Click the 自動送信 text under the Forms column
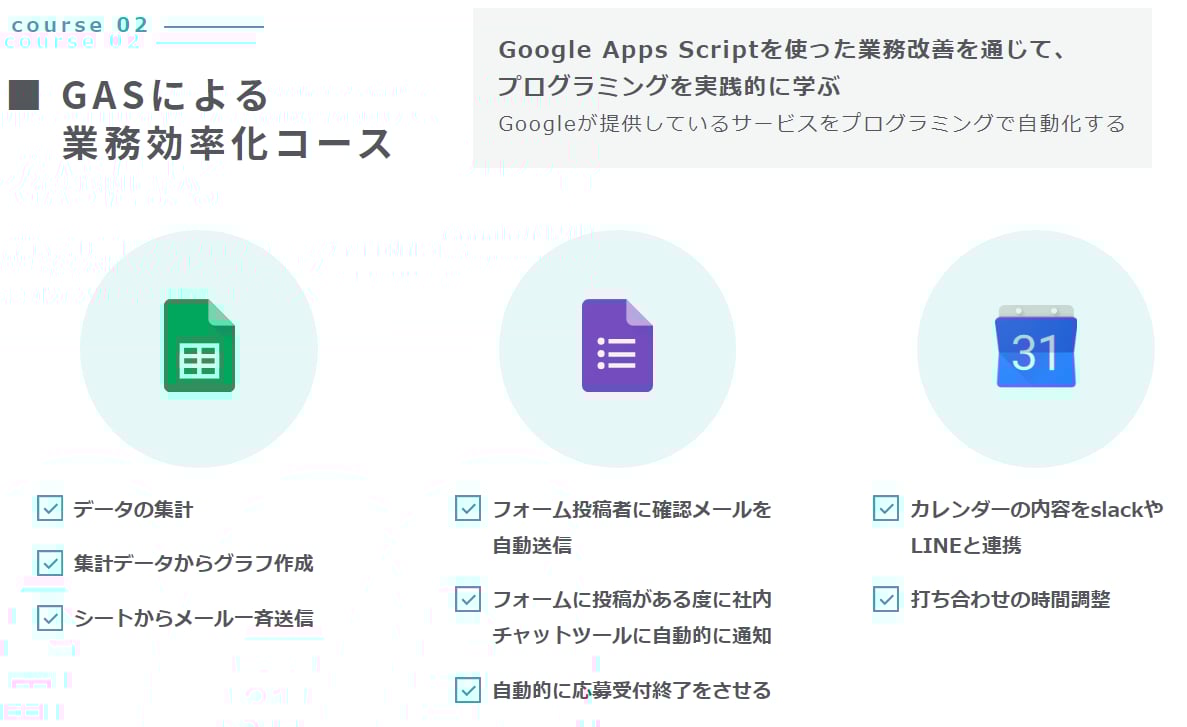The height and width of the screenshot is (727, 1187). click(532, 546)
